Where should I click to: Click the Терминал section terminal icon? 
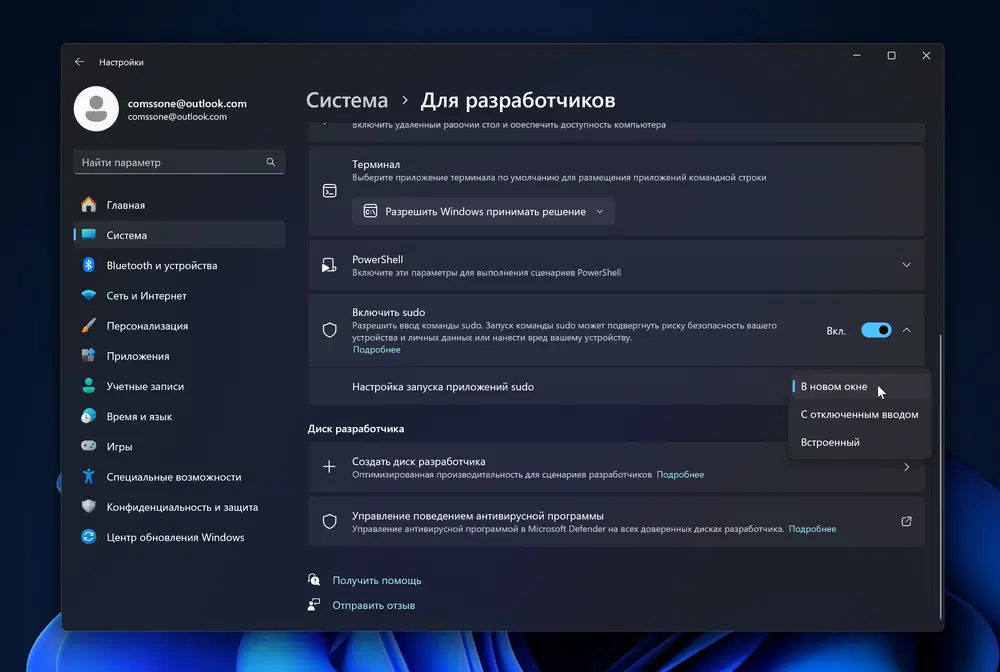point(330,191)
